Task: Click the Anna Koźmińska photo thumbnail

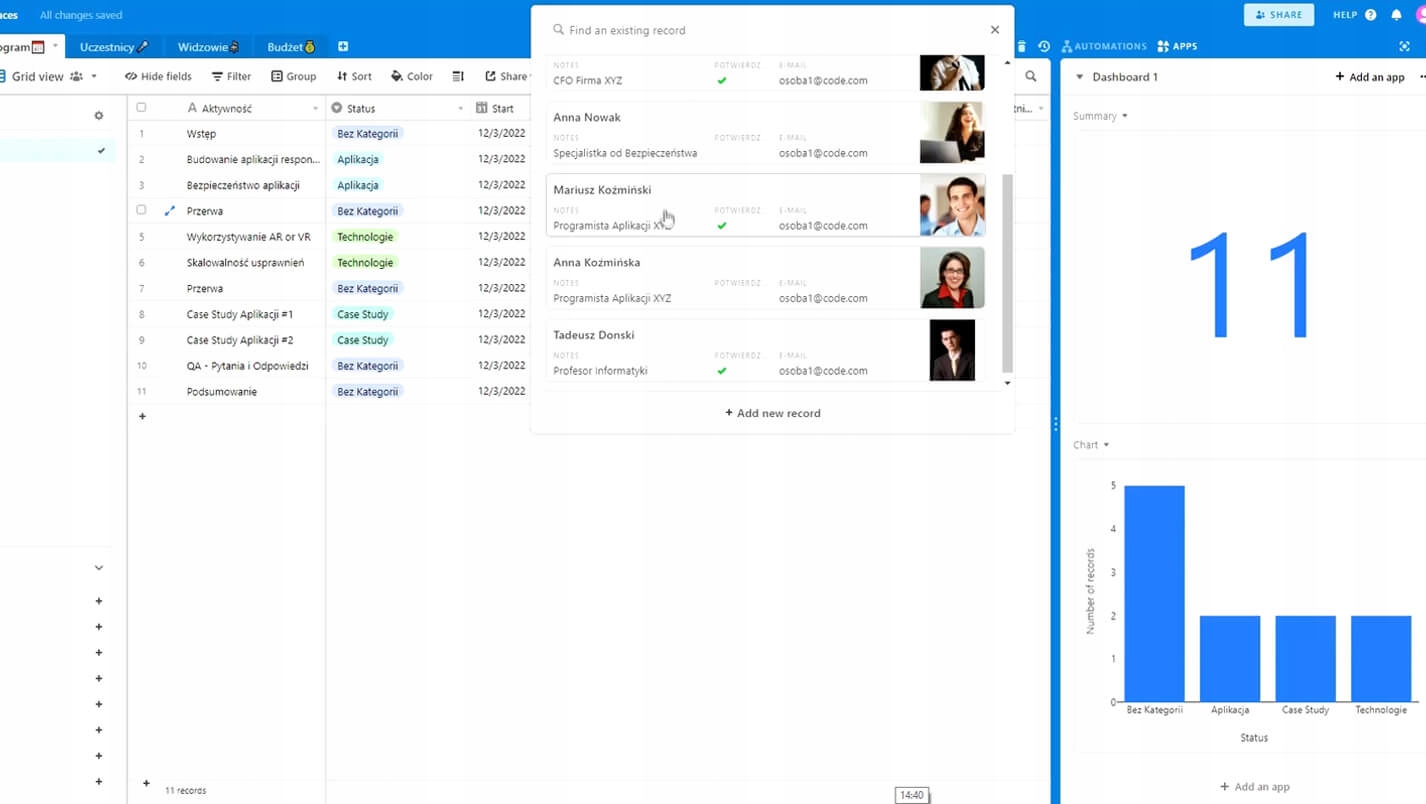Action: (x=952, y=278)
